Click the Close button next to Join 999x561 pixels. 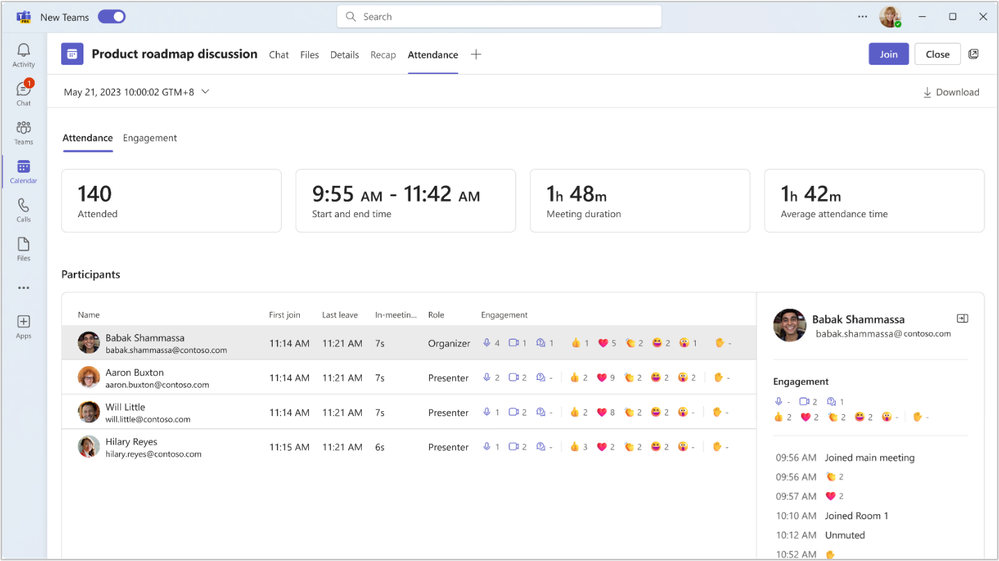937,54
